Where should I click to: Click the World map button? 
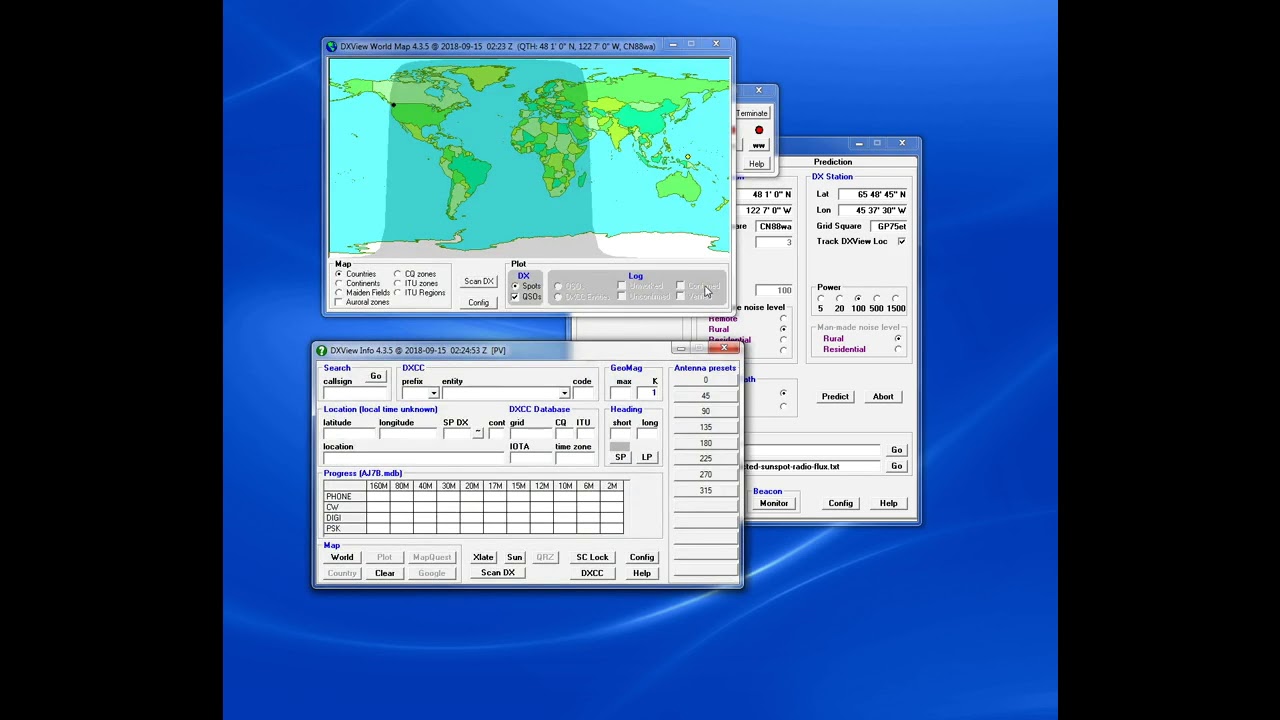pos(342,557)
